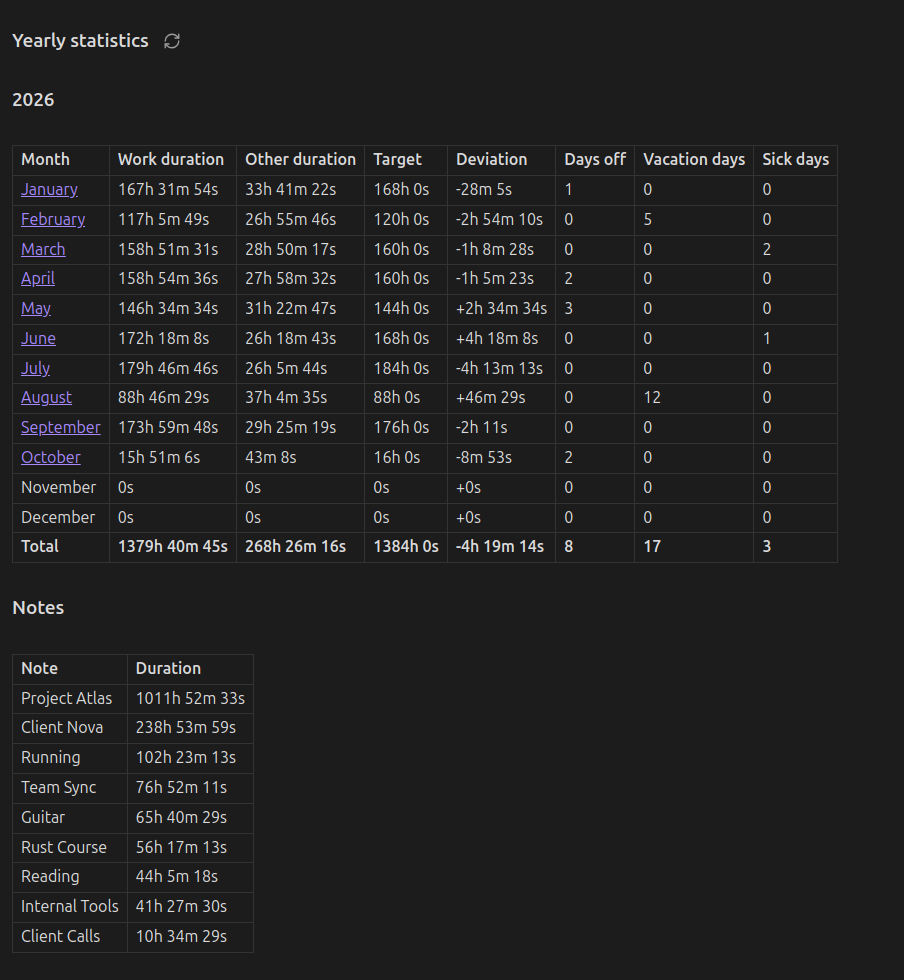Select April work duration 158h 54m 36s
The height and width of the screenshot is (980, 904).
tap(168, 279)
